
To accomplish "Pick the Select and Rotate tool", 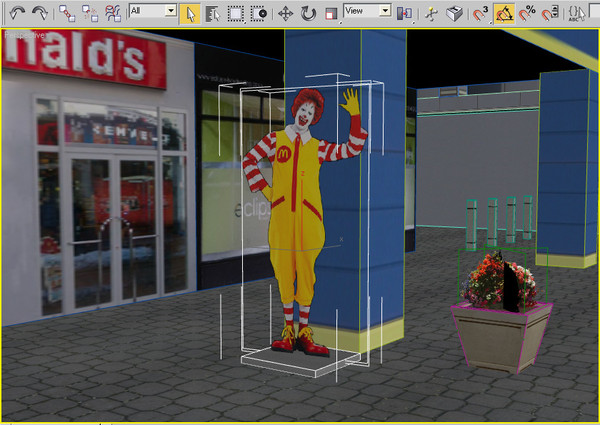I will pyautogui.click(x=308, y=14).
